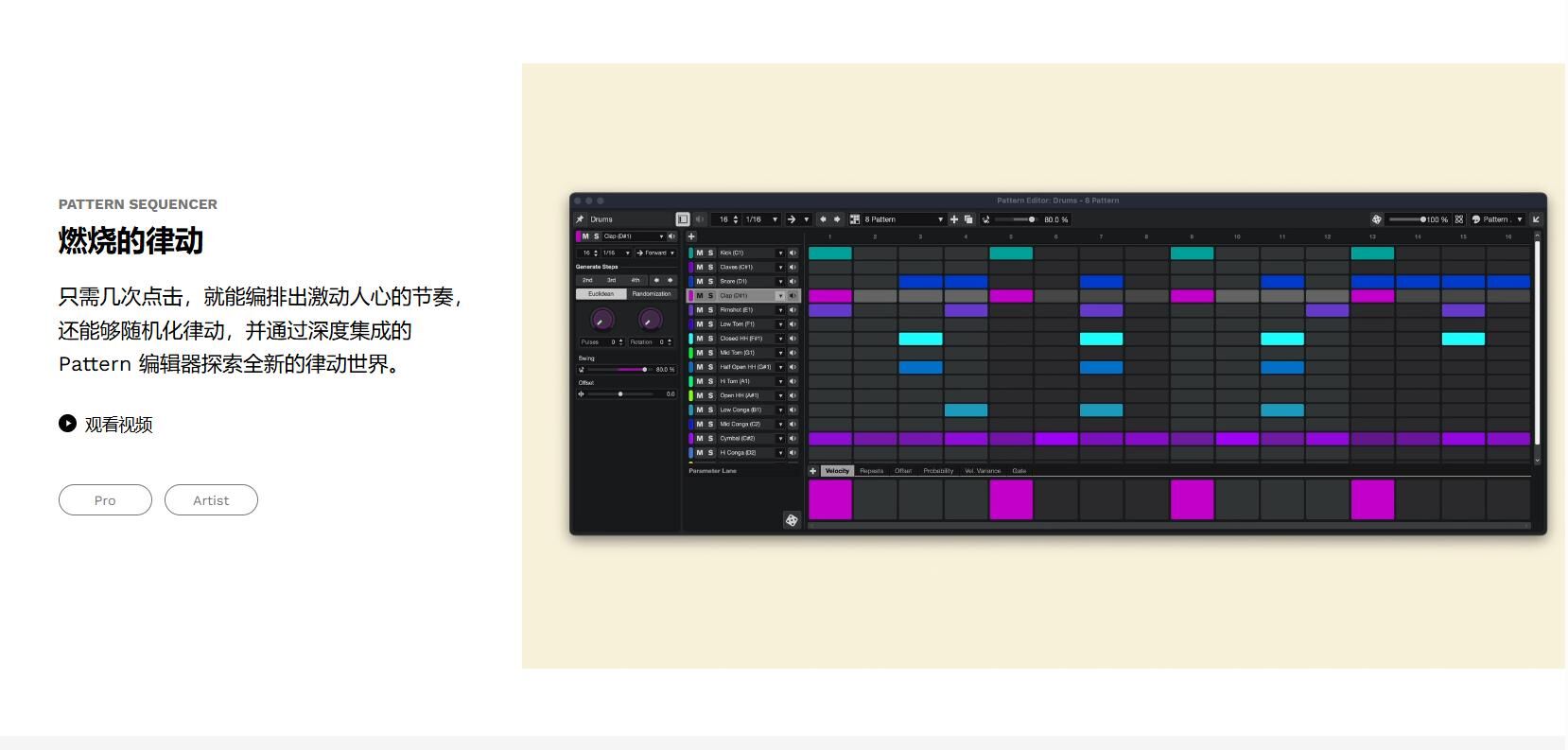Click the plus icon next to 8 Pattern
This screenshot has width=1568, height=750.
[954, 219]
